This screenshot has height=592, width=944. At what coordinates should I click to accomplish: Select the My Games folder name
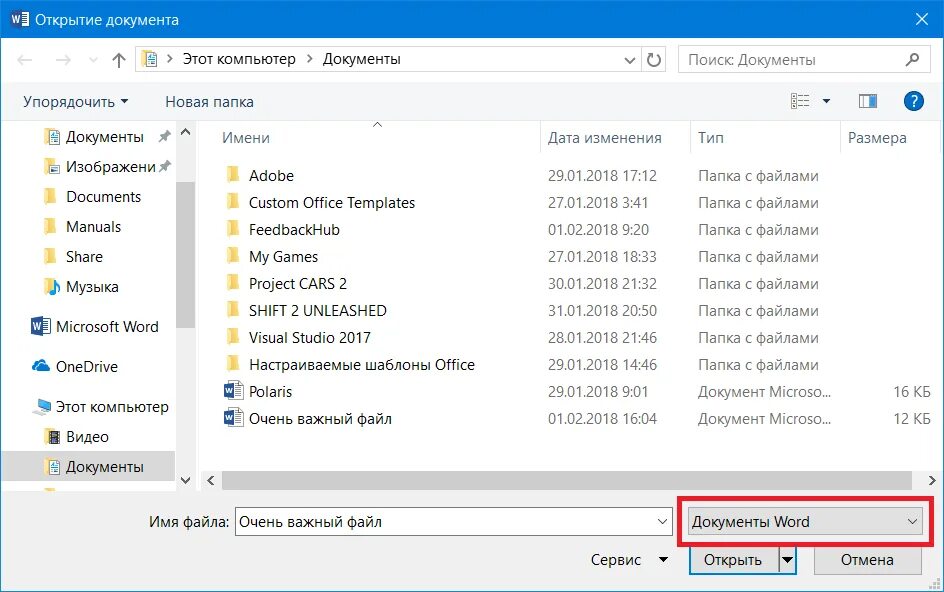pyautogui.click(x=283, y=257)
